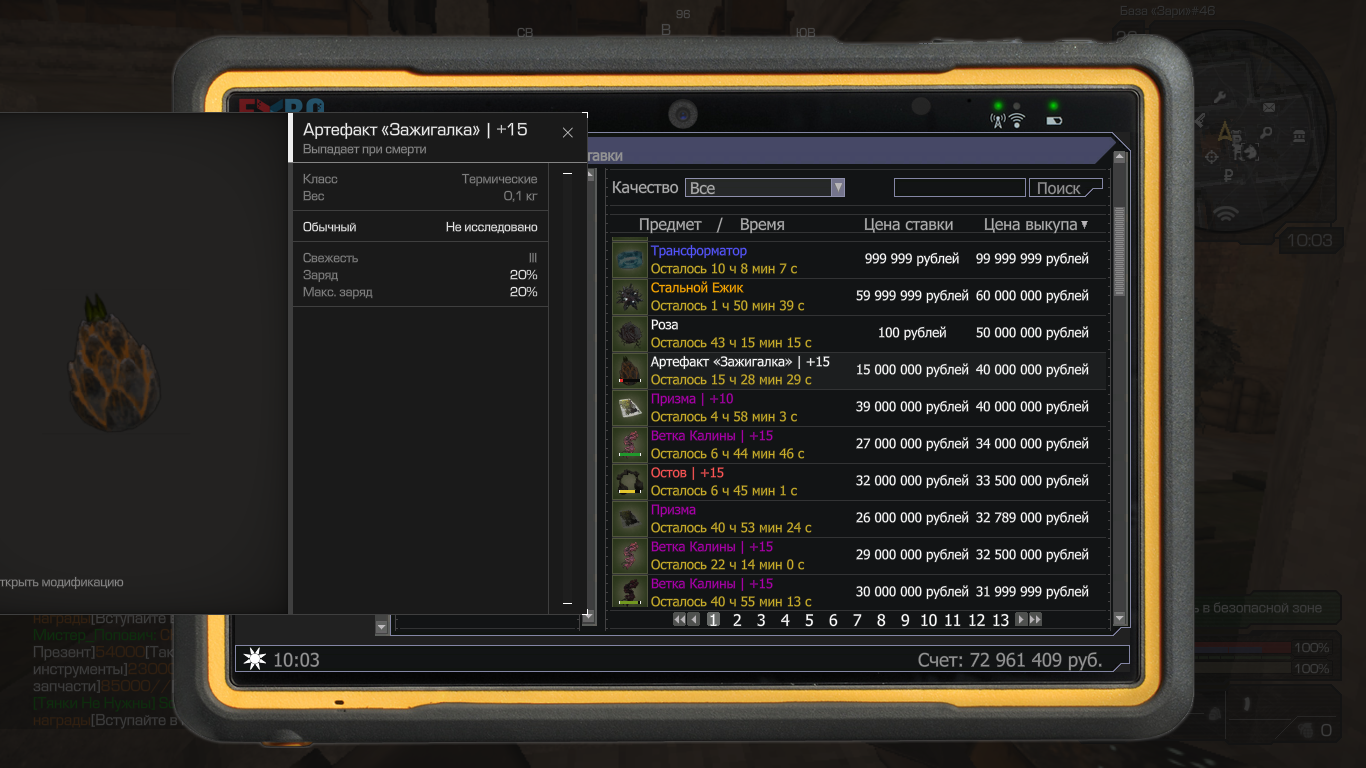Click the Трансформатор item icon

630,259
